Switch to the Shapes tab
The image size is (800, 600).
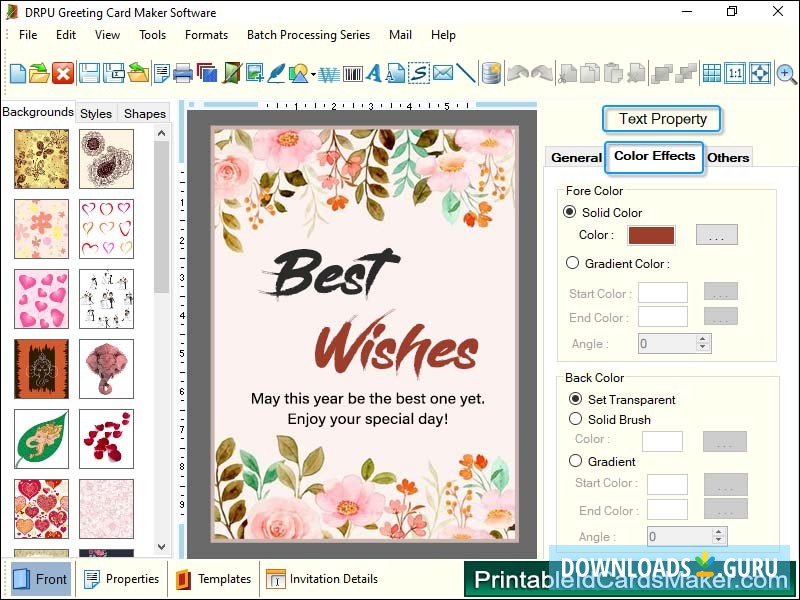click(143, 113)
